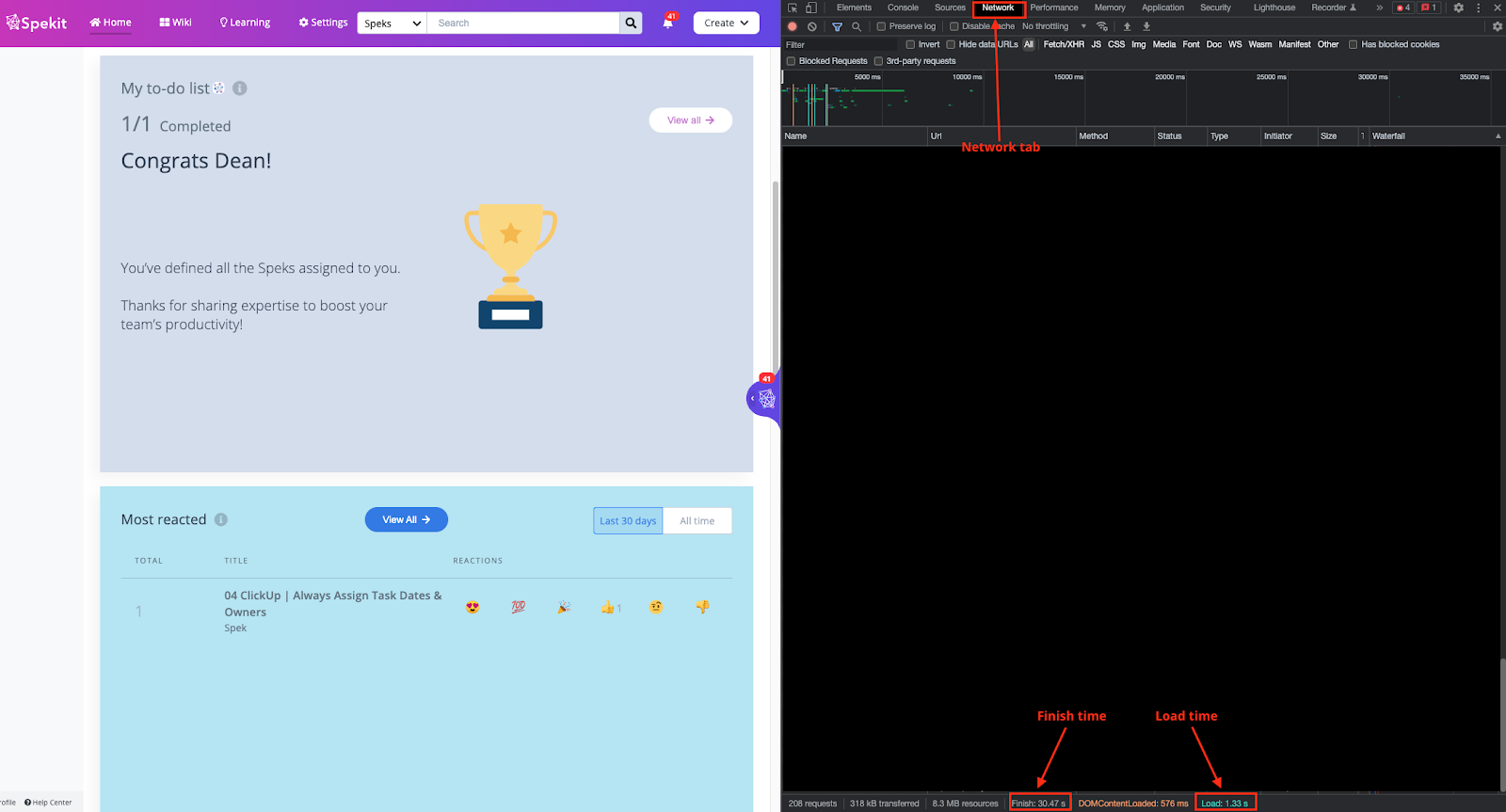Open the DevTools settings gear
The height and width of the screenshot is (812, 1506).
1458,8
